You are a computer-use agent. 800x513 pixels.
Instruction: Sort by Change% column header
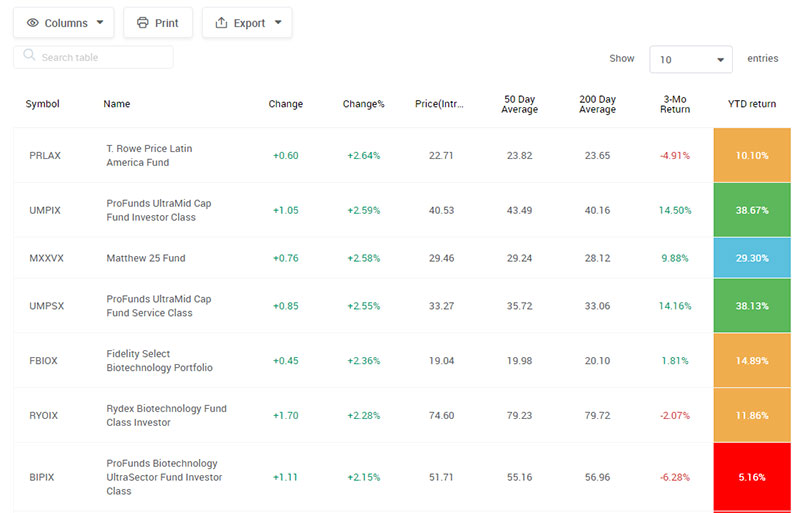coord(364,104)
